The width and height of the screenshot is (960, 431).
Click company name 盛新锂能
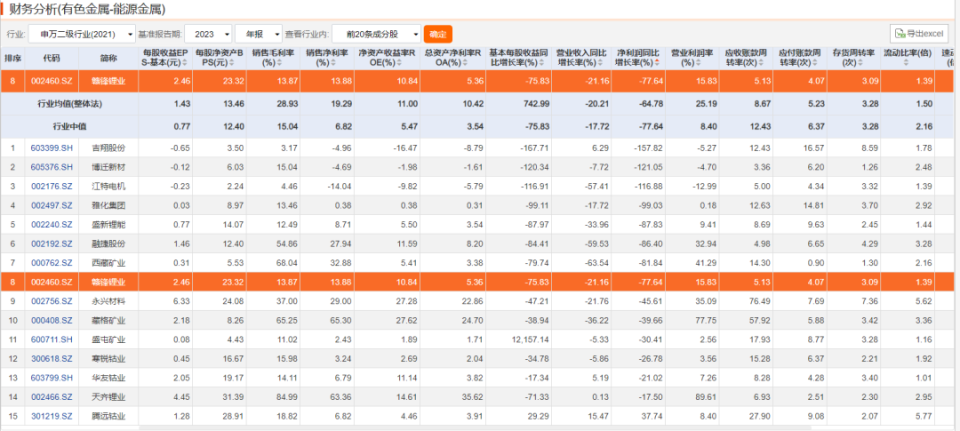coord(108,225)
